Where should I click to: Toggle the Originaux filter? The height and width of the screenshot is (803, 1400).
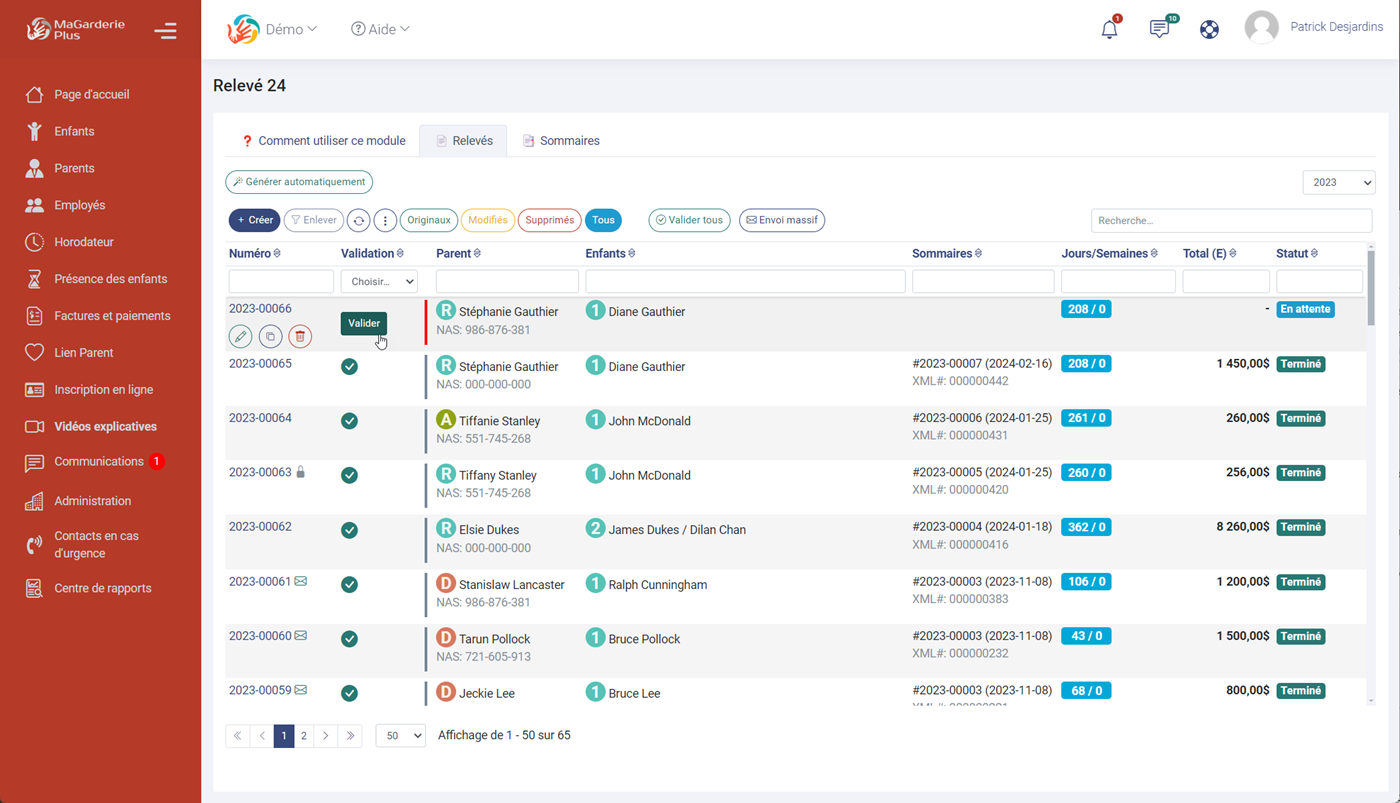tap(429, 220)
